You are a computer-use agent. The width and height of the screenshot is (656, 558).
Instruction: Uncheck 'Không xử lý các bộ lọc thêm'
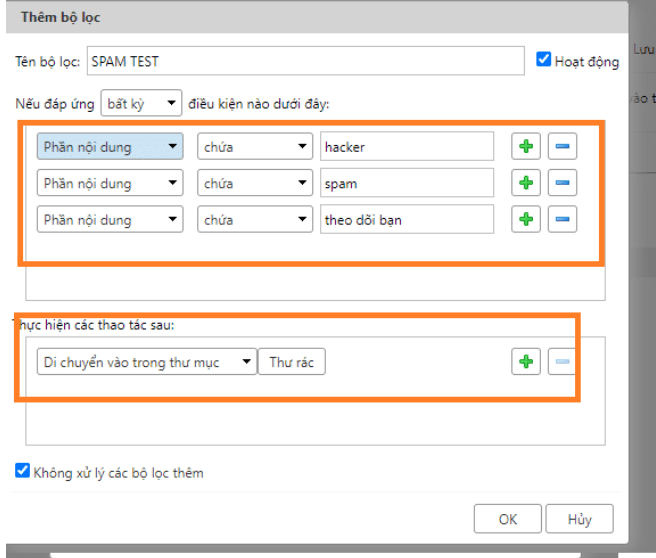pyautogui.click(x=22, y=471)
